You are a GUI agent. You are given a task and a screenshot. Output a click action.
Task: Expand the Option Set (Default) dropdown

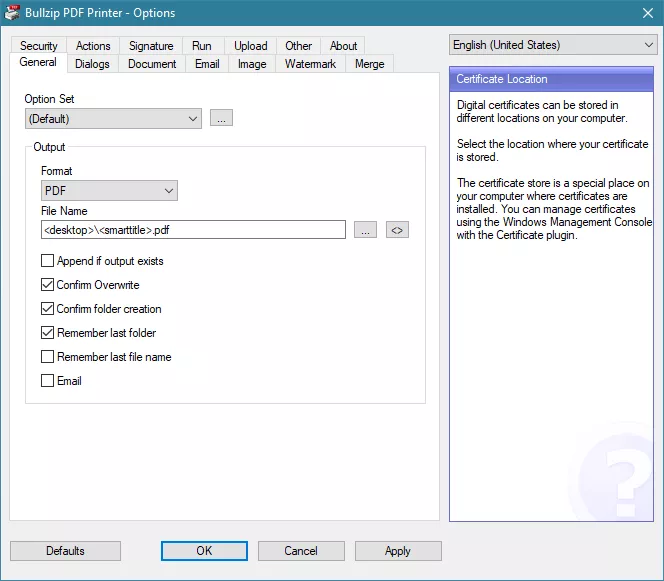pyautogui.click(x=113, y=119)
